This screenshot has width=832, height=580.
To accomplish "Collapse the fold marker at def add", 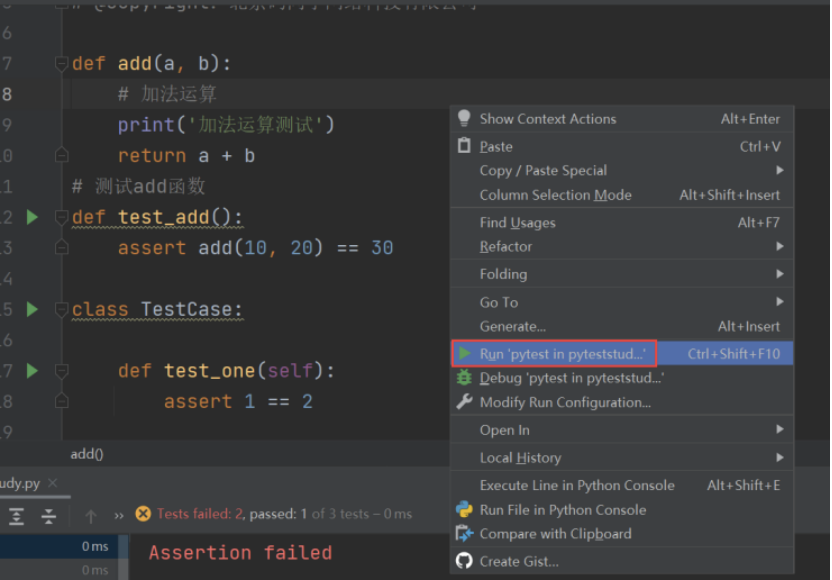I will tap(62, 64).
